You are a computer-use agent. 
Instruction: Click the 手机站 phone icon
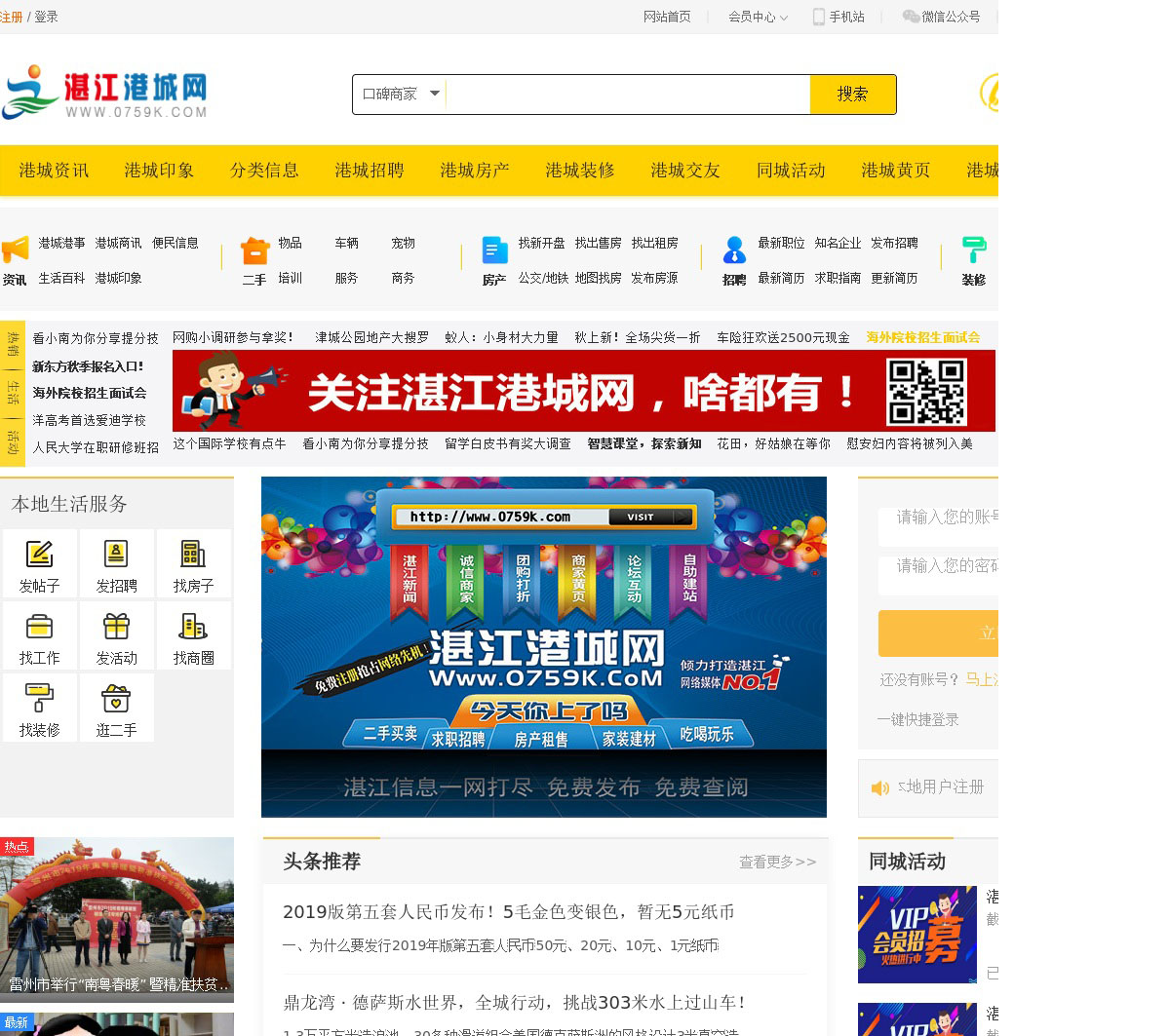[819, 17]
